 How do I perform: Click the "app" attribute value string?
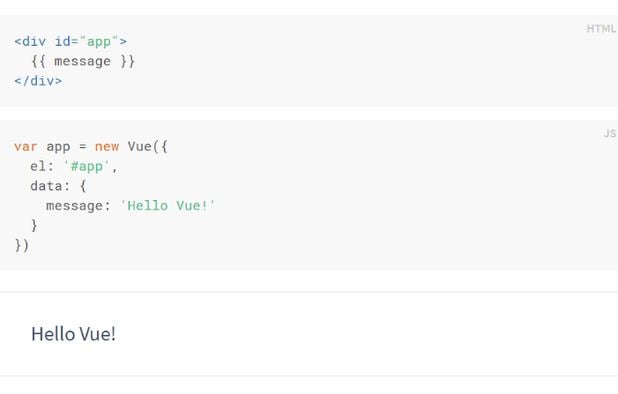coord(99,41)
